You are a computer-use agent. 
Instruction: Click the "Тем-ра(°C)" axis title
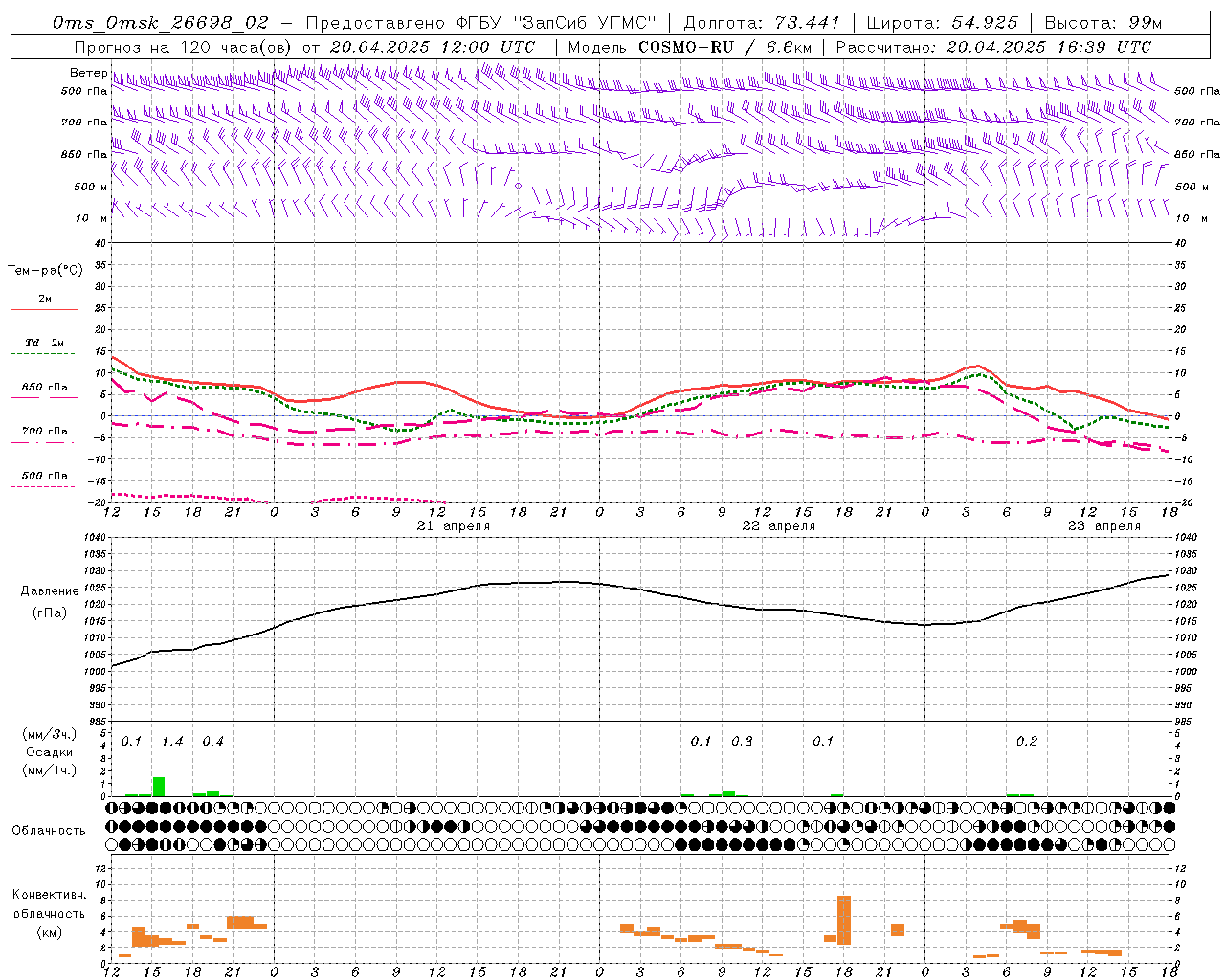click(x=45, y=271)
